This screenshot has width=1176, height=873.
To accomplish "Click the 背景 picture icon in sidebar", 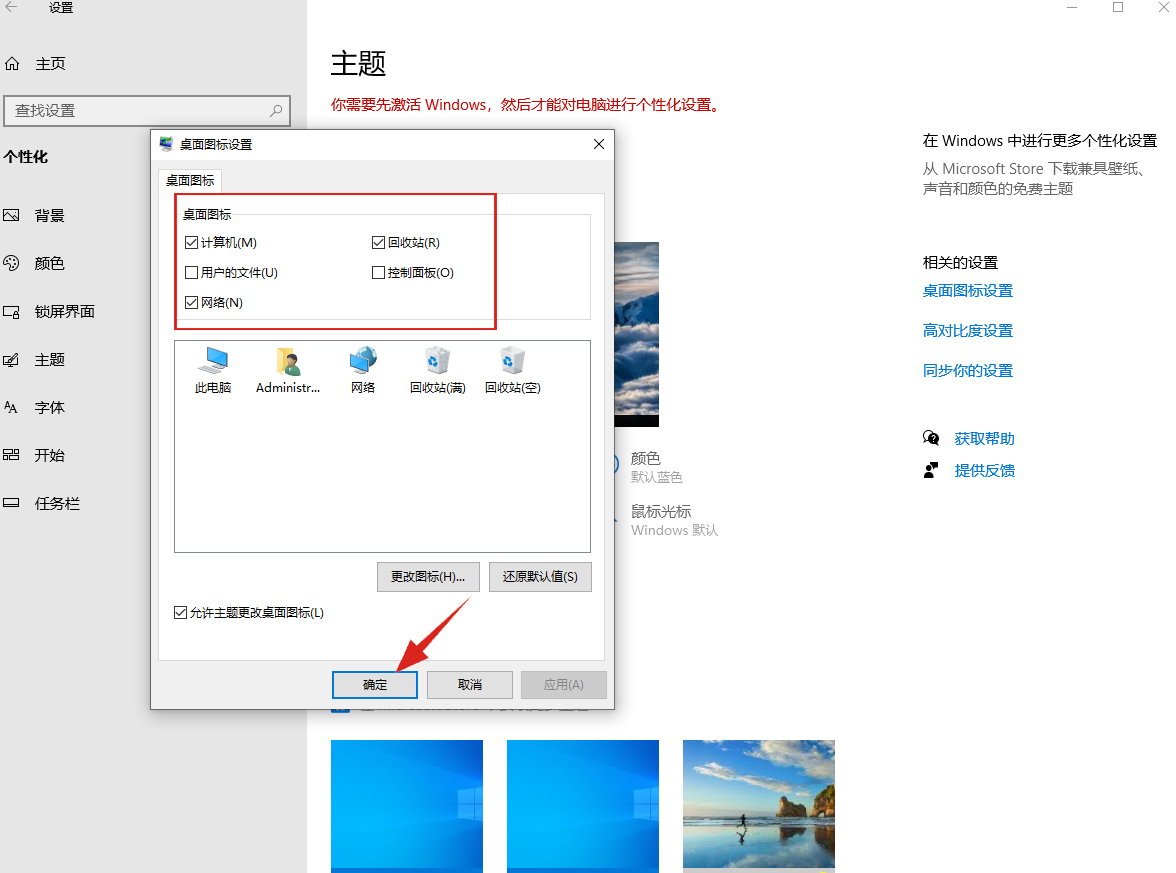I will coord(11,216).
